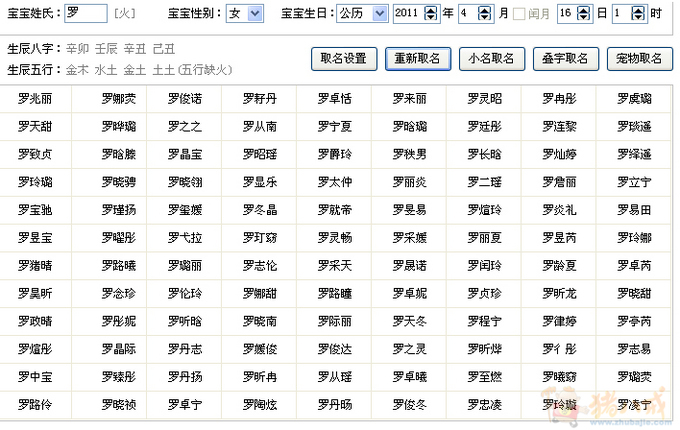Image resolution: width=680 pixels, height=430 pixels.
Task: Select the name 罗亭芮
Action: (x=634, y=322)
